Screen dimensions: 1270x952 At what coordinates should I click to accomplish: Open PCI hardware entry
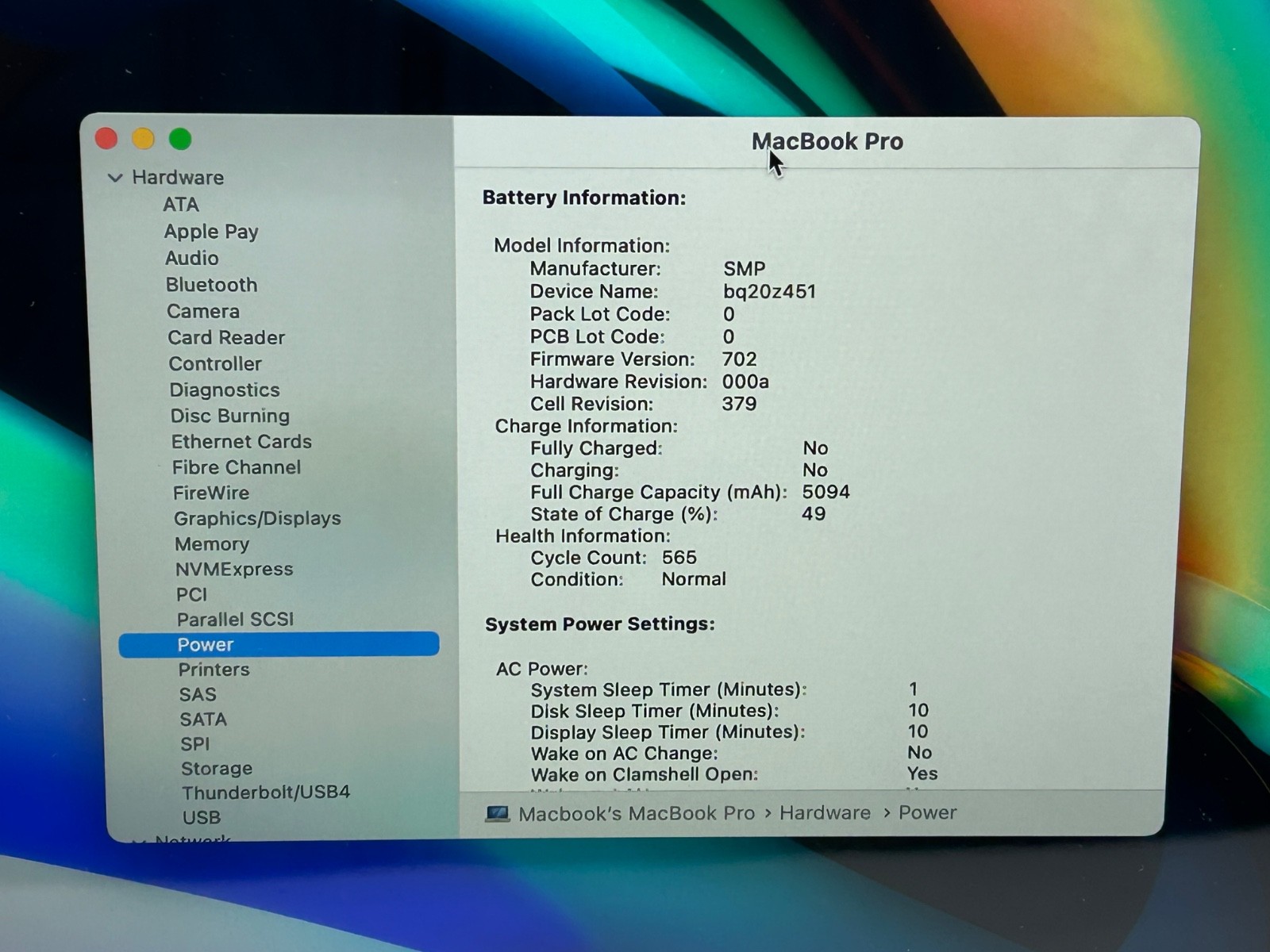coord(191,594)
